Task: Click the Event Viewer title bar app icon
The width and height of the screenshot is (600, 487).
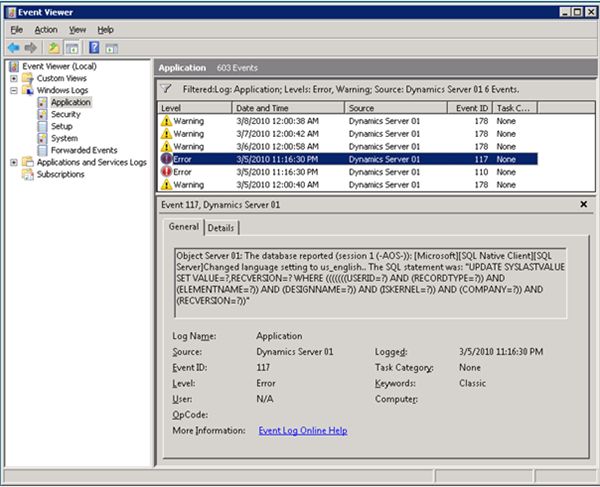Action: point(11,13)
